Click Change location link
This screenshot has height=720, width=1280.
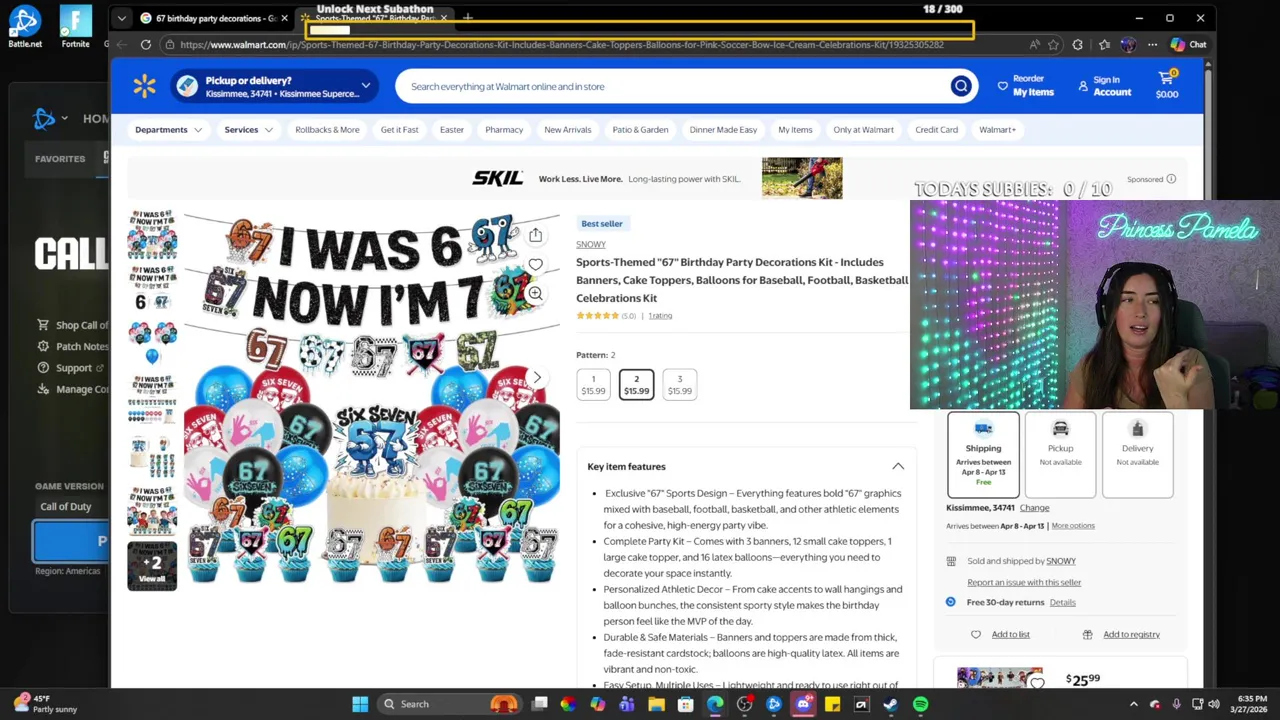[x=1034, y=508]
